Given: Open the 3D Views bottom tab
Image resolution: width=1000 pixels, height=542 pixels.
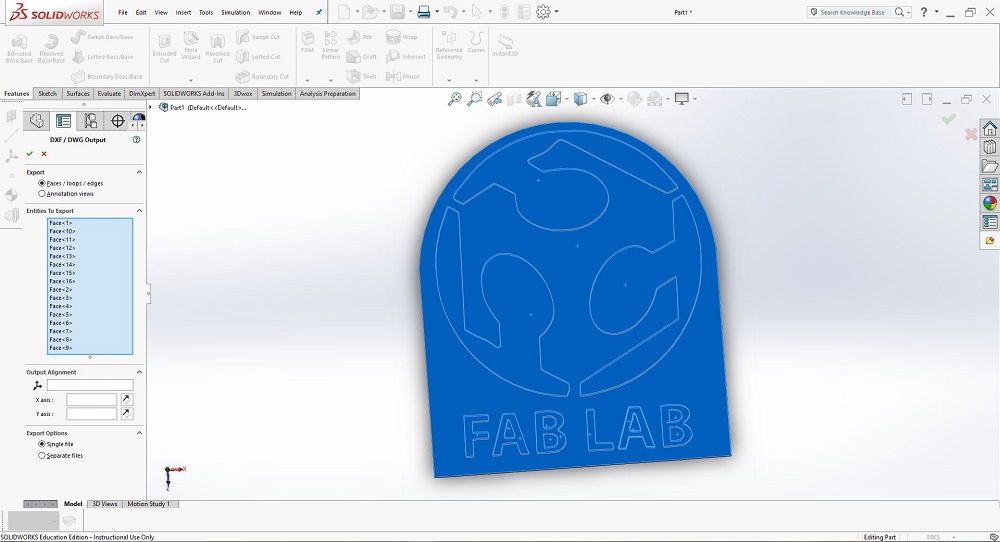Looking at the screenshot, I should [x=105, y=504].
